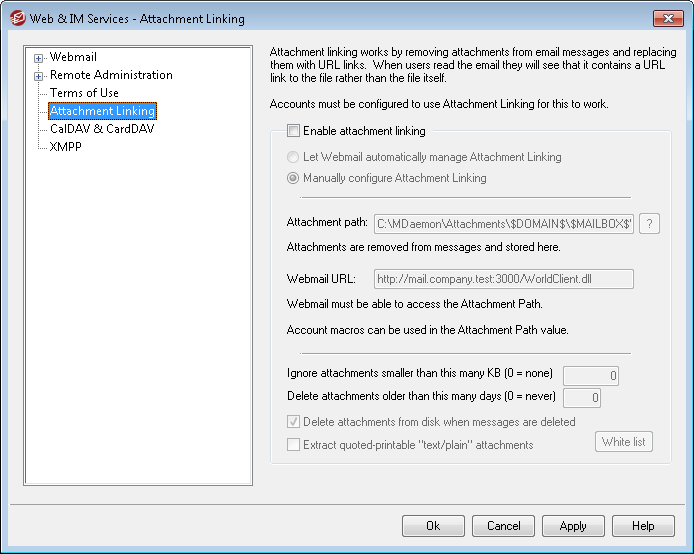Select Manually configure Attachment Linking option
This screenshot has width=694, height=554.
(x=293, y=178)
